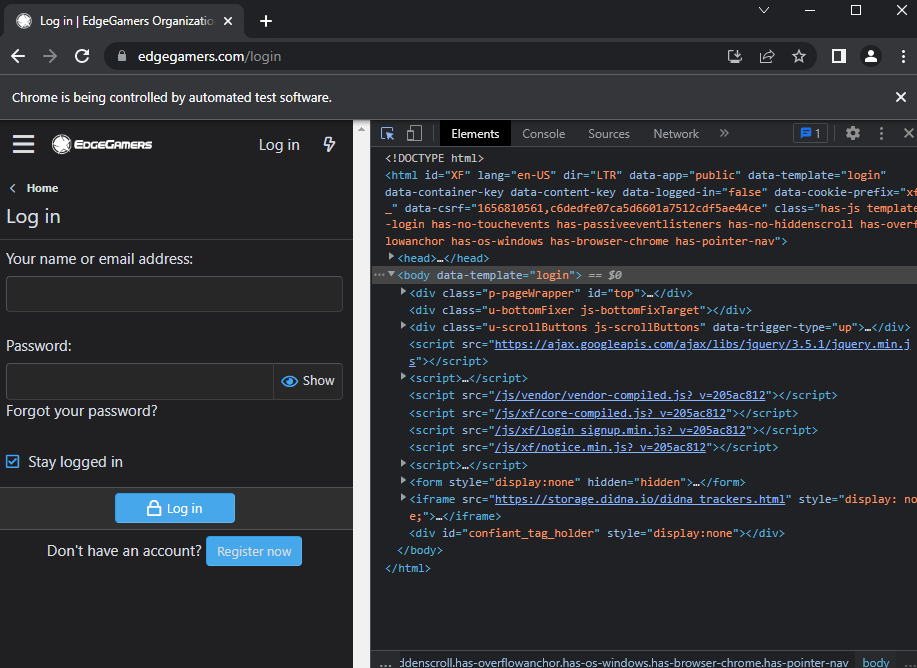Image resolution: width=917 pixels, height=668 pixels.
Task: Click the Log in link in site header
Action: [x=279, y=144]
